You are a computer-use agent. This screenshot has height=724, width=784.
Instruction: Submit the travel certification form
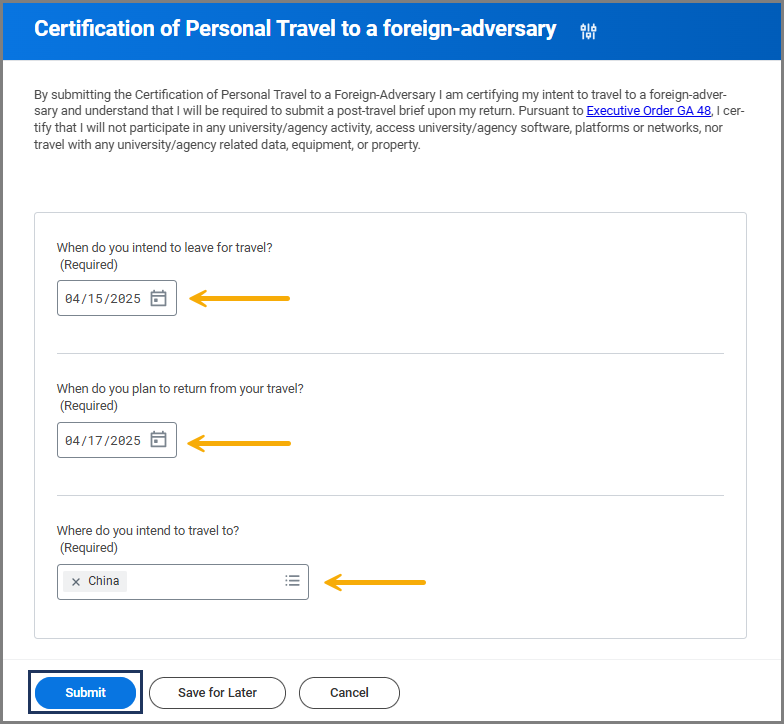pyautogui.click(x=85, y=692)
